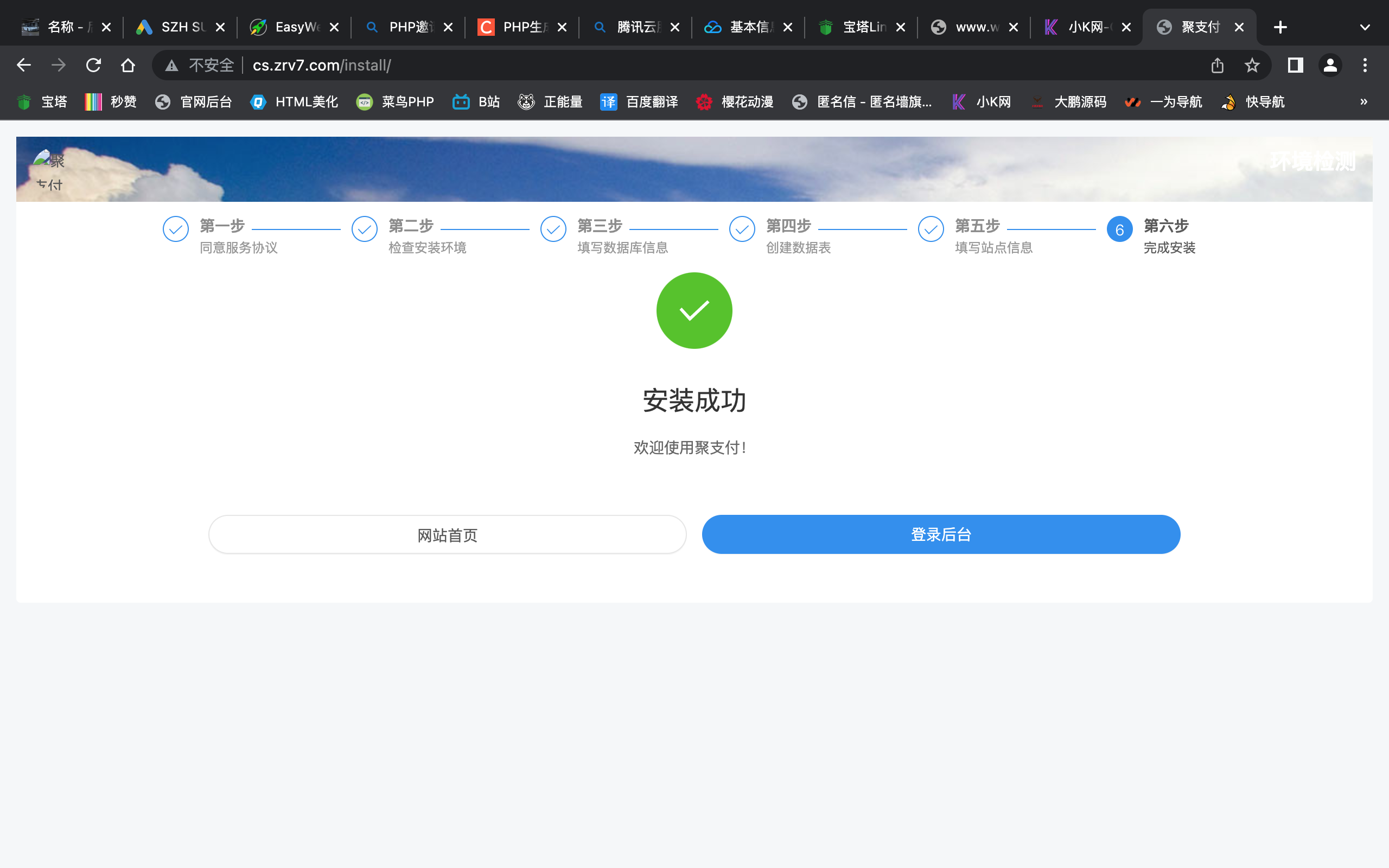The image size is (1389, 868).
Task: Expand the bookmarks overflow chevron
Action: [1363, 101]
